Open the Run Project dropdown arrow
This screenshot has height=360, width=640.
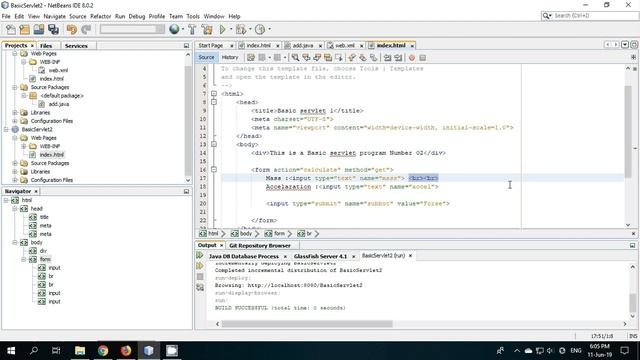(231, 29)
